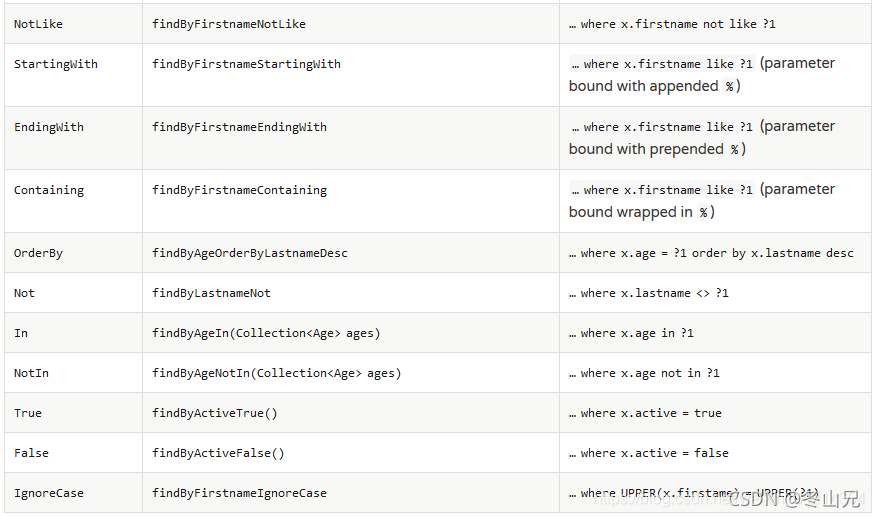Select findByFirstnameStartingWith method name
This screenshot has height=517, width=875.
(x=246, y=64)
